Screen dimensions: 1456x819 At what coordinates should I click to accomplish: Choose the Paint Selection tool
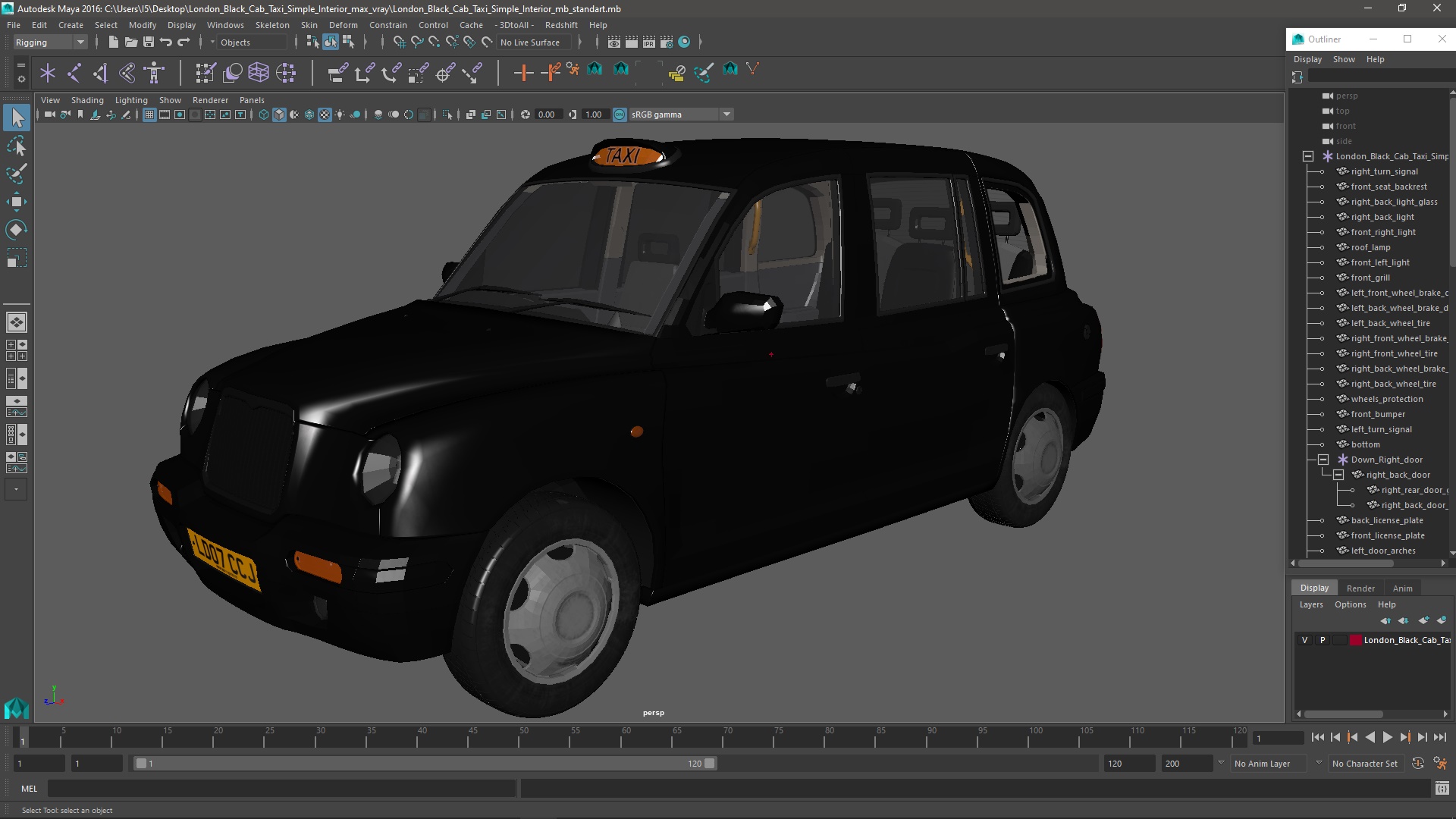tap(17, 174)
